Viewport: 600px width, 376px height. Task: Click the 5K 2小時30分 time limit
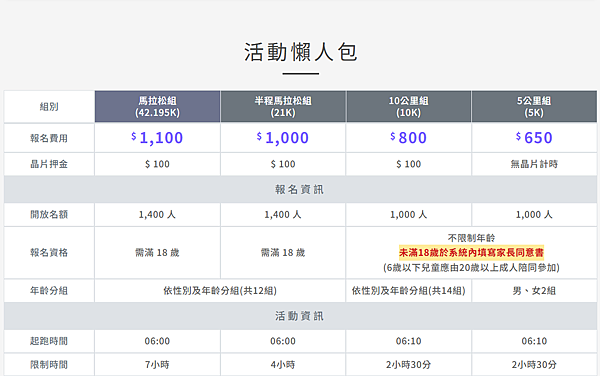(x=534, y=365)
